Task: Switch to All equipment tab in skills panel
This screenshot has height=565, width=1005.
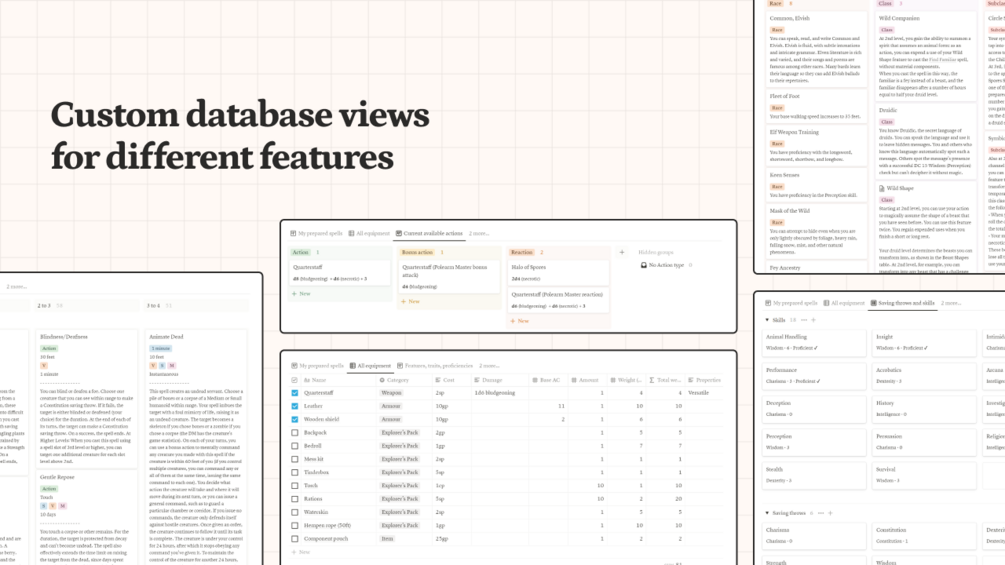Action: 844,303
